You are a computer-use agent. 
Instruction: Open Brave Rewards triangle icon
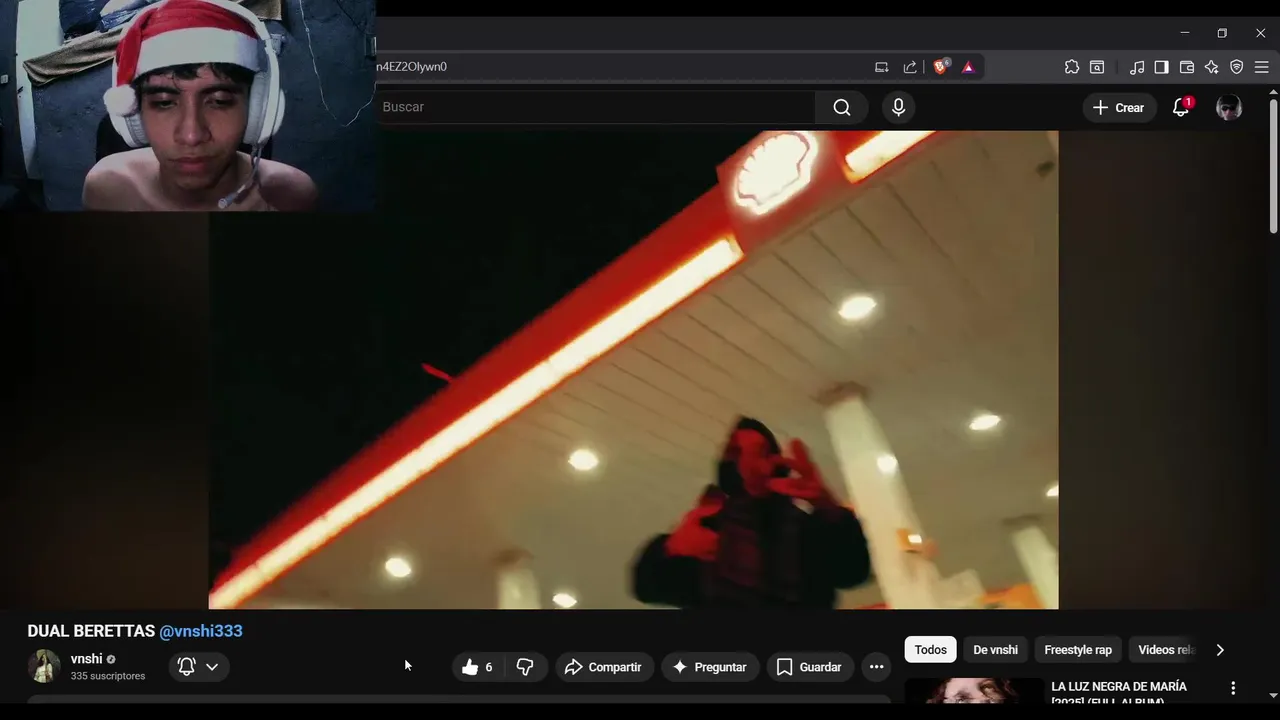[968, 67]
